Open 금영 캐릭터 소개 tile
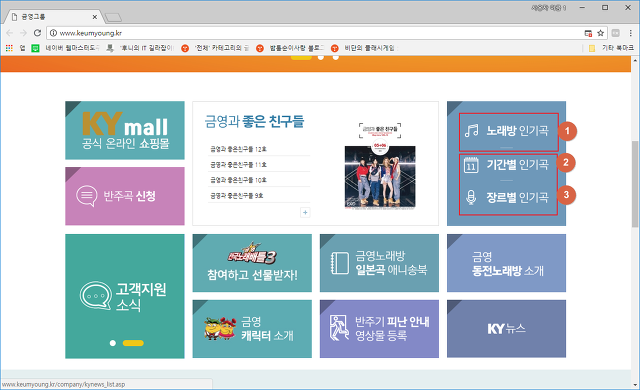The image size is (640, 390). 252,329
